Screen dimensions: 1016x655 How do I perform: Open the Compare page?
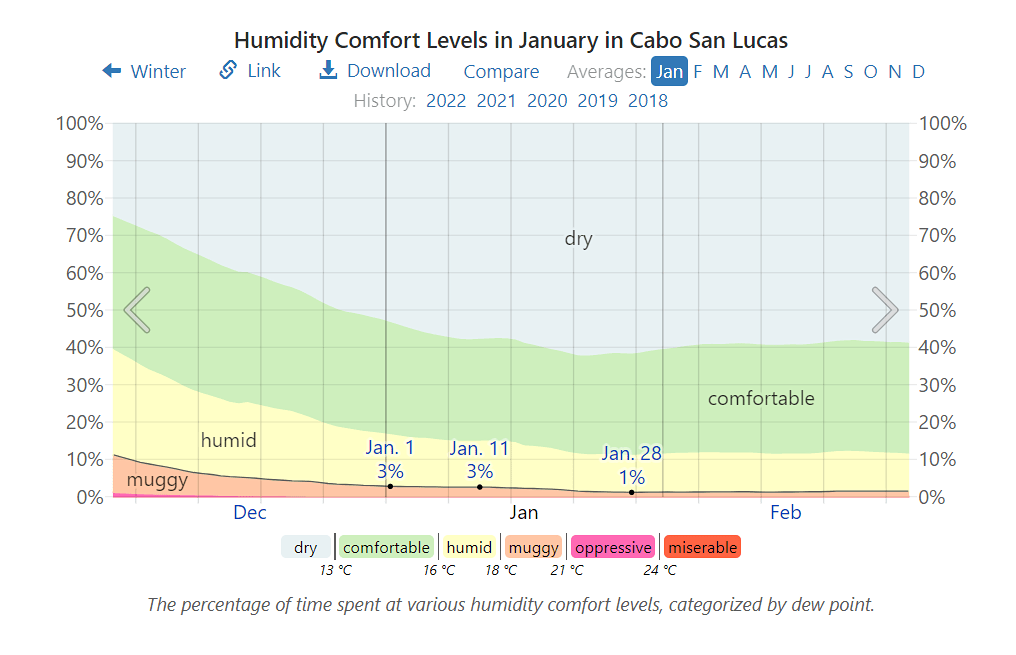coord(501,71)
